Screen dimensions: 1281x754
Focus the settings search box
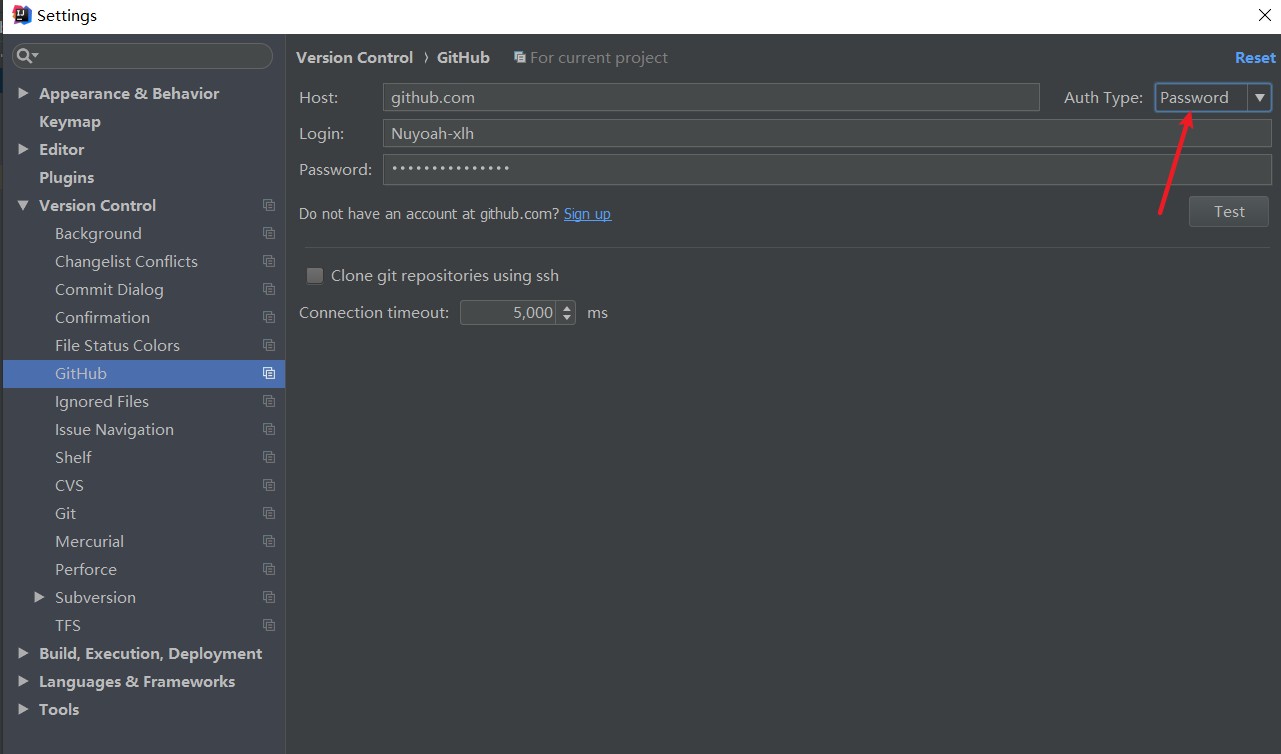pos(142,56)
